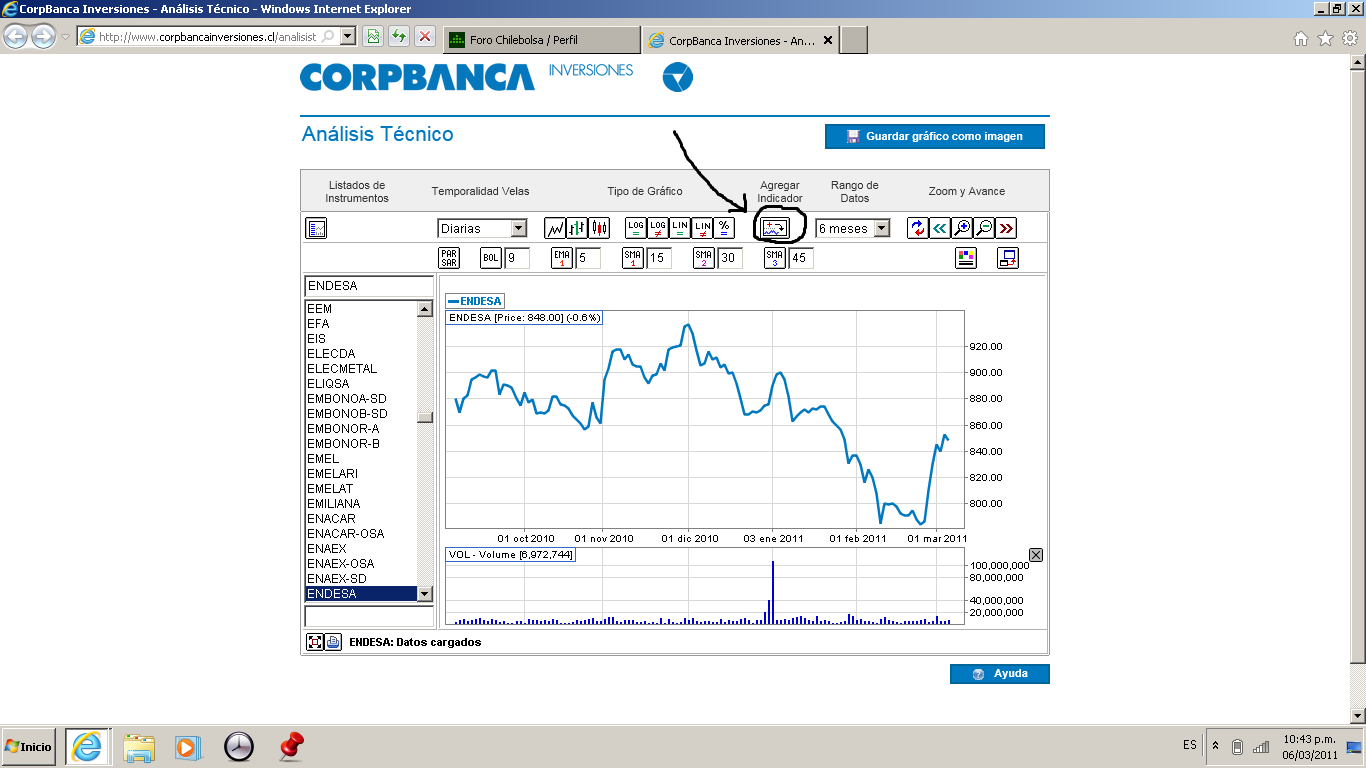
Task: Click the first LOG scale icon
Action: (636, 228)
